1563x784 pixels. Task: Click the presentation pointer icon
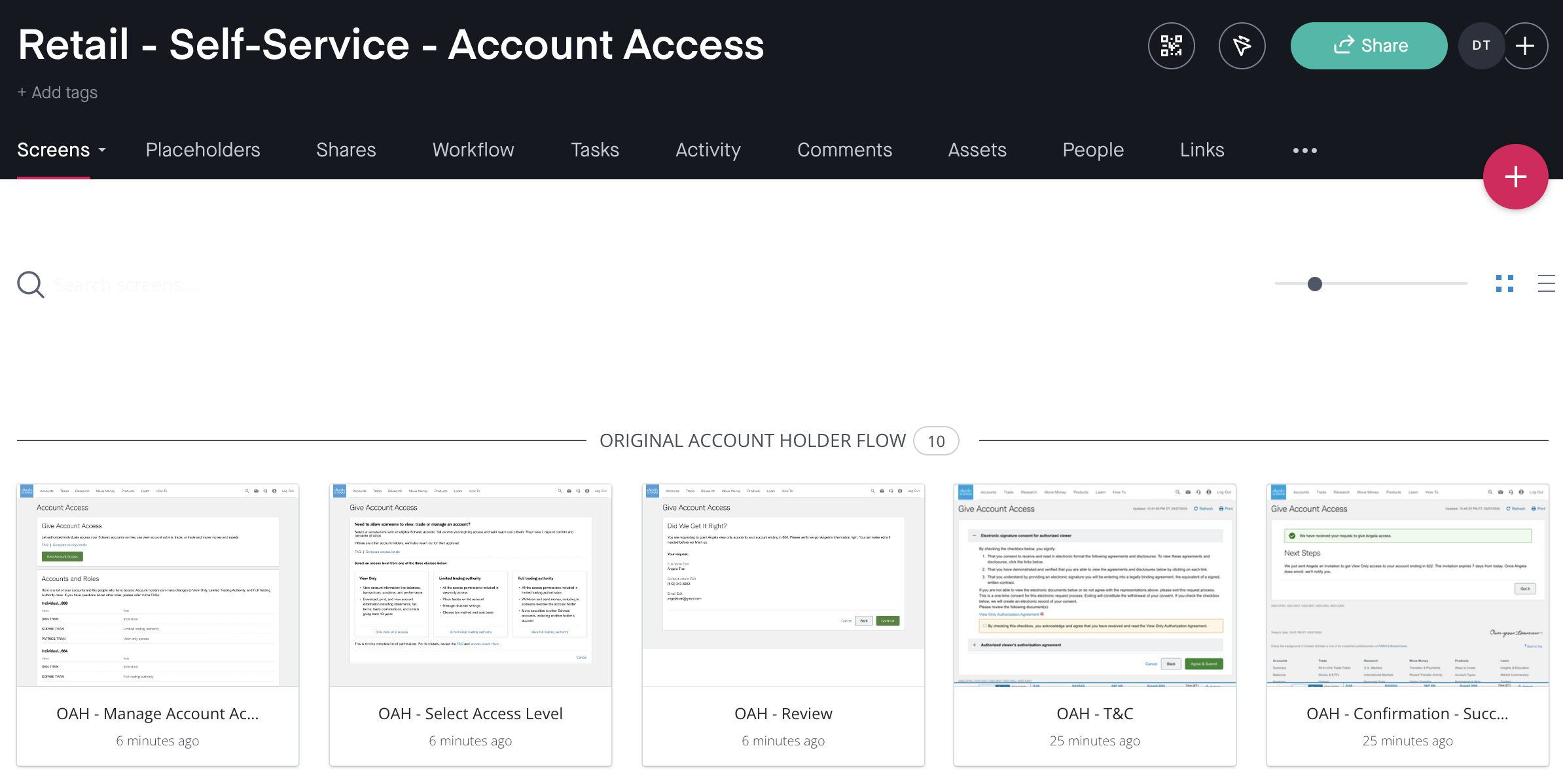pos(1242,46)
